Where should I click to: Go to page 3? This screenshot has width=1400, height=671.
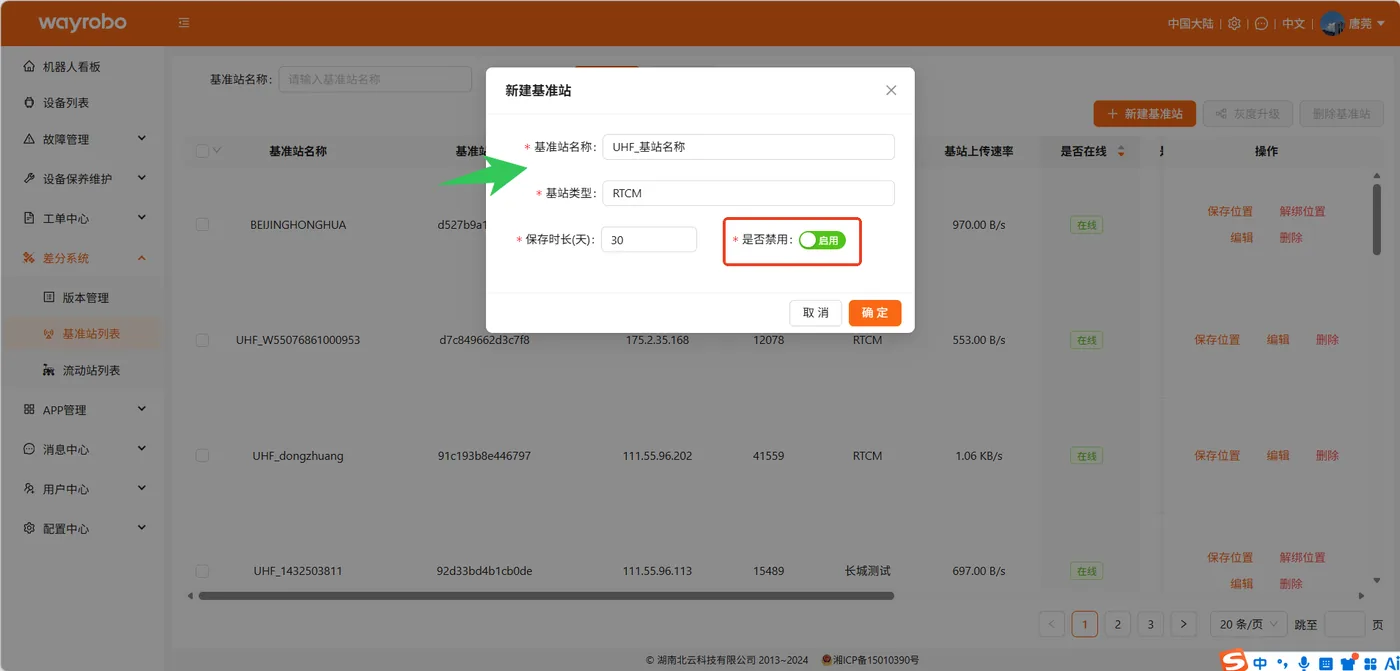[x=1151, y=624]
